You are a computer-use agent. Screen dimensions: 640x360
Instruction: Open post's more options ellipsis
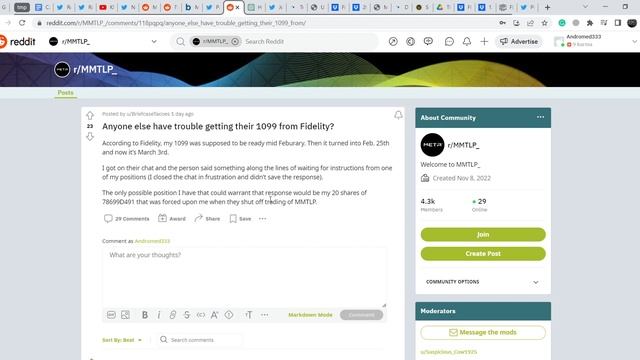click(x=262, y=219)
